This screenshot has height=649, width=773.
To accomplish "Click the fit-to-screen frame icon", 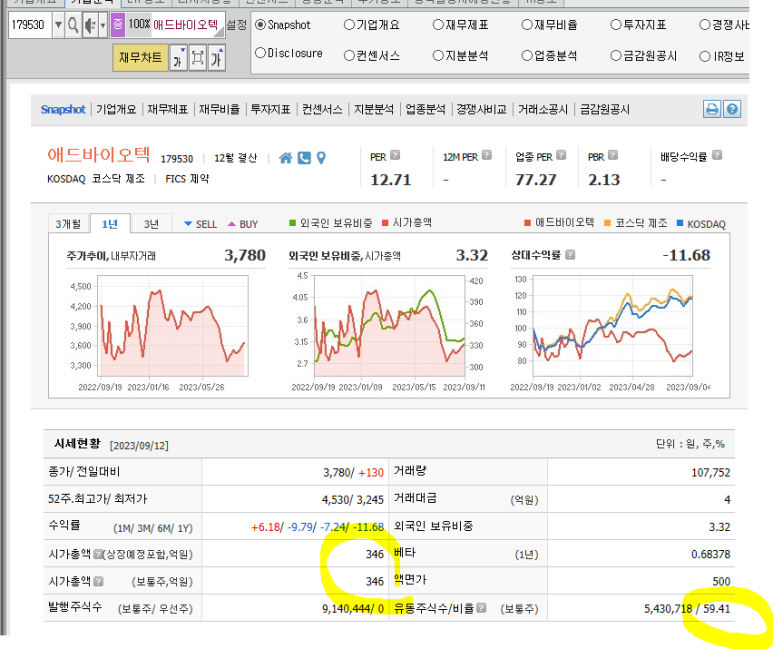I will pyautogui.click(x=198, y=58).
